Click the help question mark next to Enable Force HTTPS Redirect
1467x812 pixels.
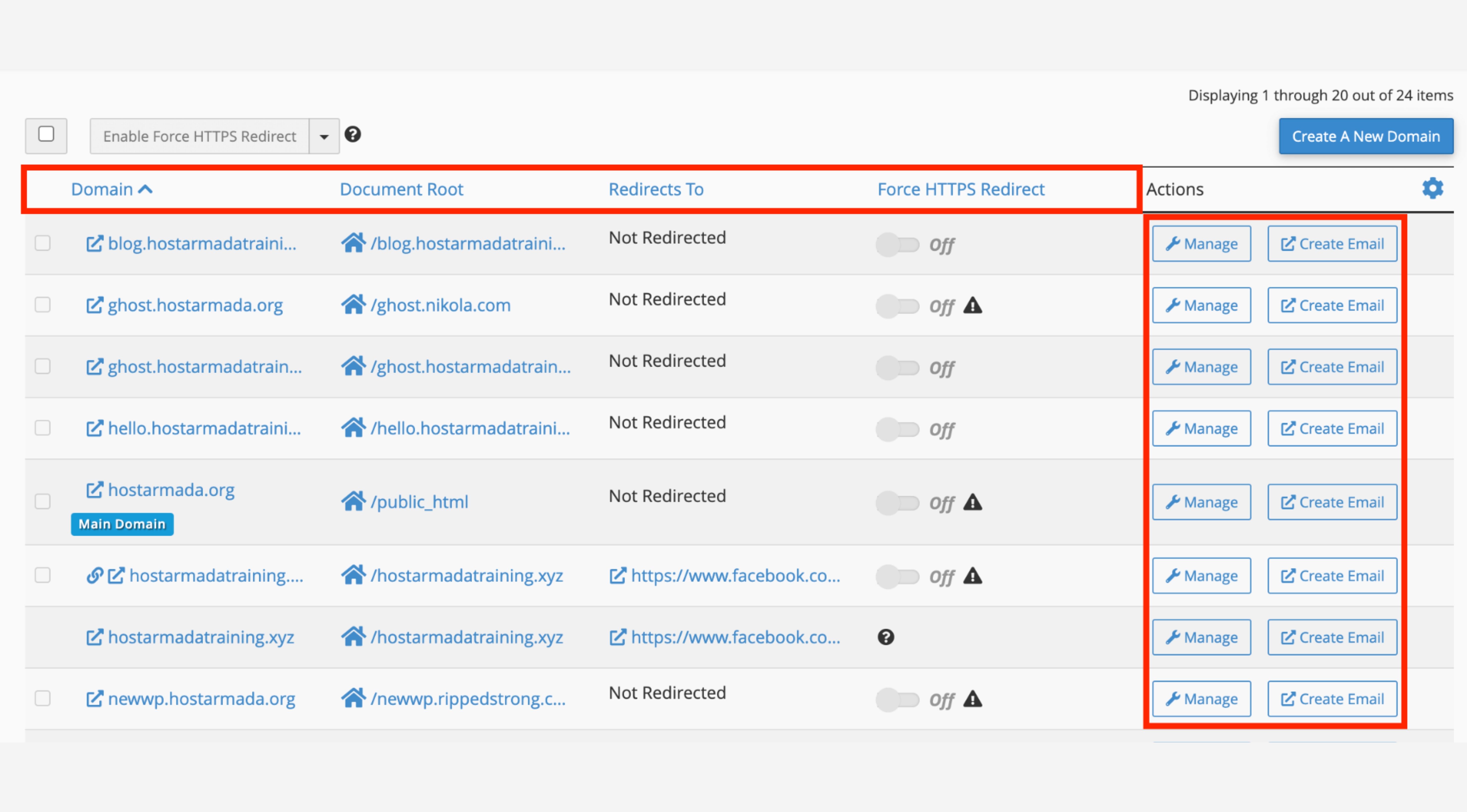[353, 134]
